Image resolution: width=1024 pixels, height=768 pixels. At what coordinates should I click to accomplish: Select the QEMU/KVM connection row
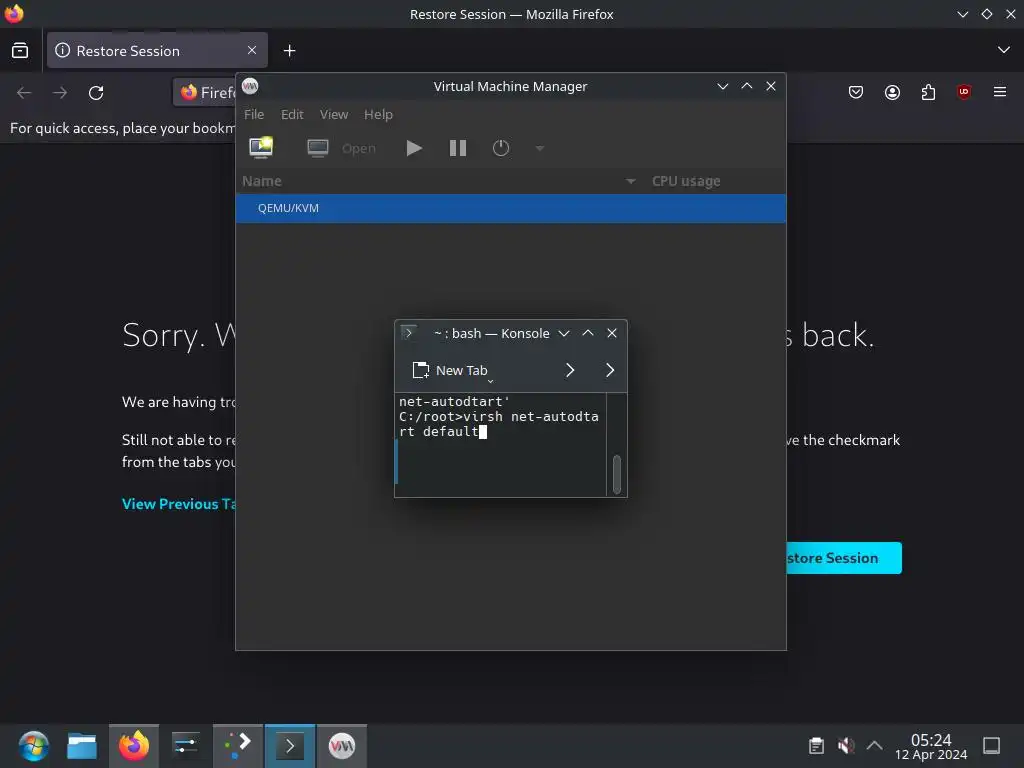click(511, 208)
